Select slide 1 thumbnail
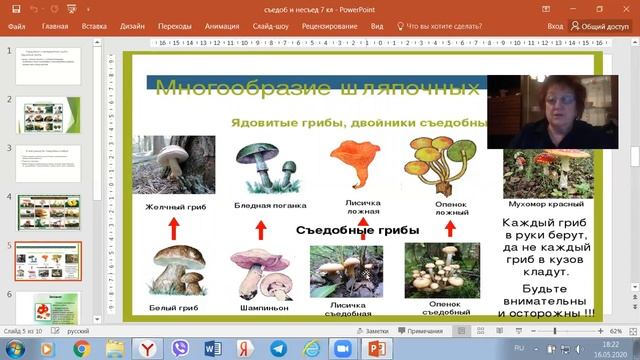This screenshot has width=640, height=360. [48, 66]
